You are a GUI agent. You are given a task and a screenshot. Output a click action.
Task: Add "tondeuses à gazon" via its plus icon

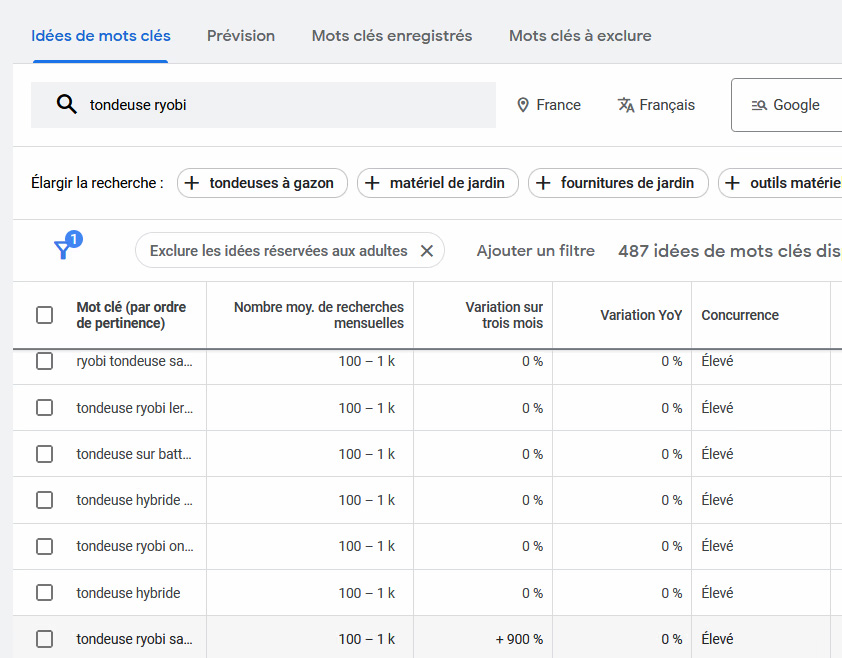coord(190,183)
